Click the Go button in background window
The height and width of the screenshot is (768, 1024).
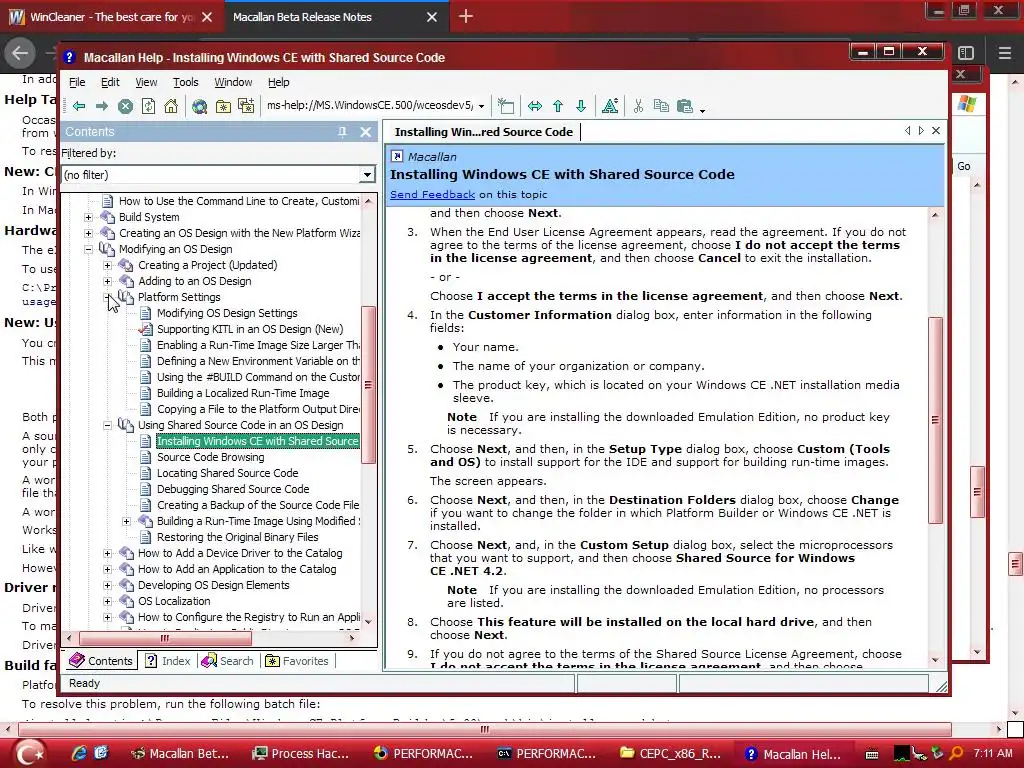pyautogui.click(x=964, y=167)
